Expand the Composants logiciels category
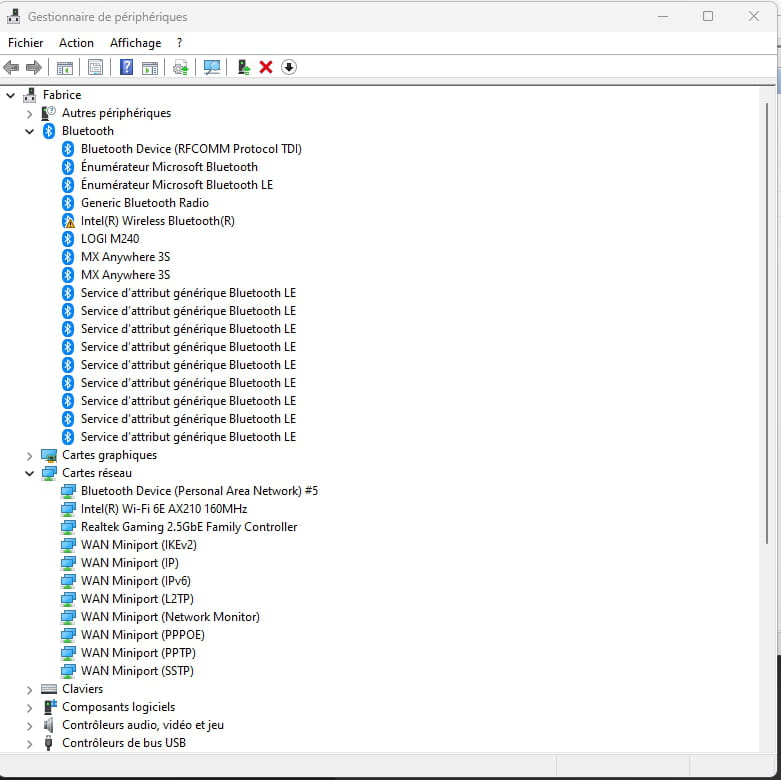 29,708
